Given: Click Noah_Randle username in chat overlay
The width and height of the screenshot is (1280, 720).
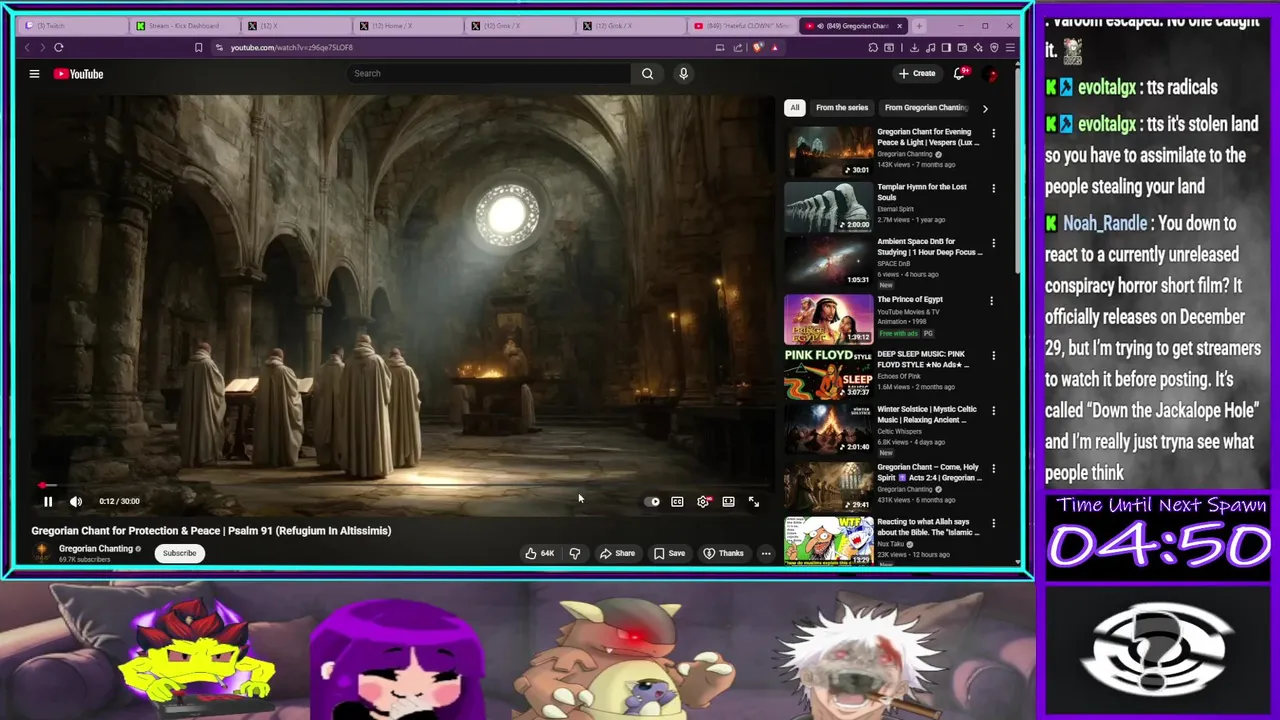Looking at the screenshot, I should pos(1105,224).
